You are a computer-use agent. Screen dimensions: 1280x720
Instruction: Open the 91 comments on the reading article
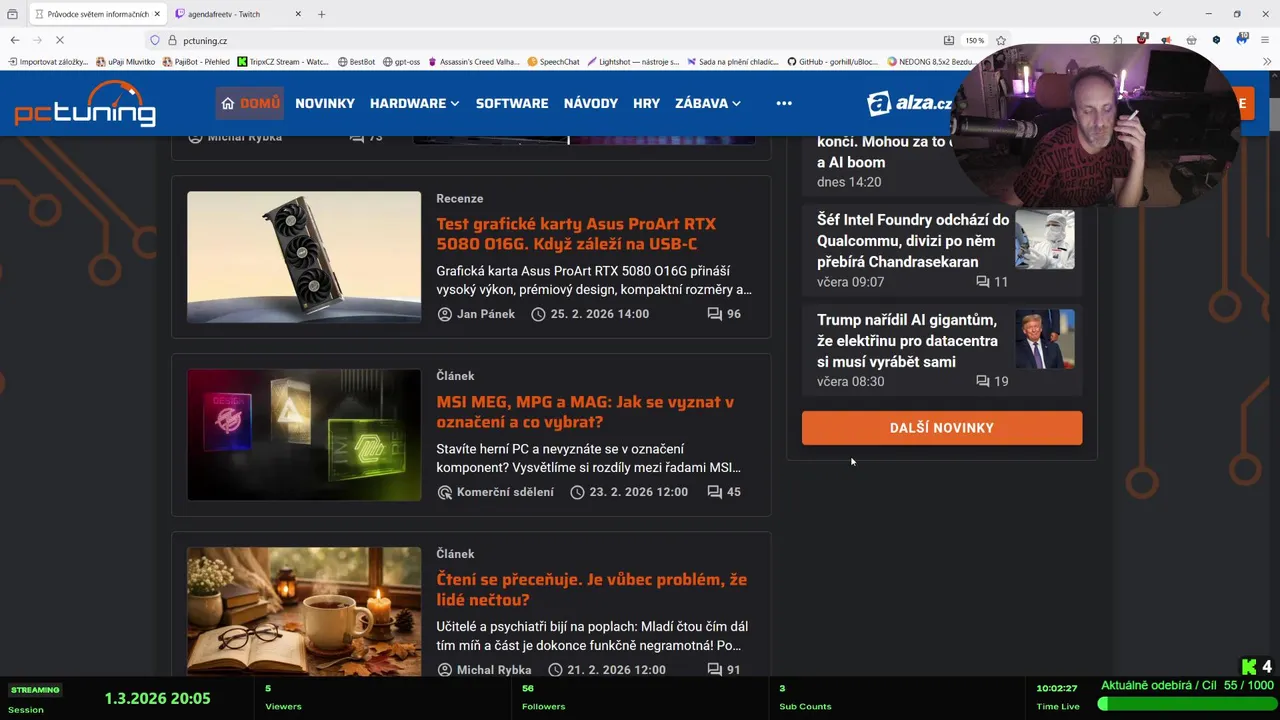[724, 670]
